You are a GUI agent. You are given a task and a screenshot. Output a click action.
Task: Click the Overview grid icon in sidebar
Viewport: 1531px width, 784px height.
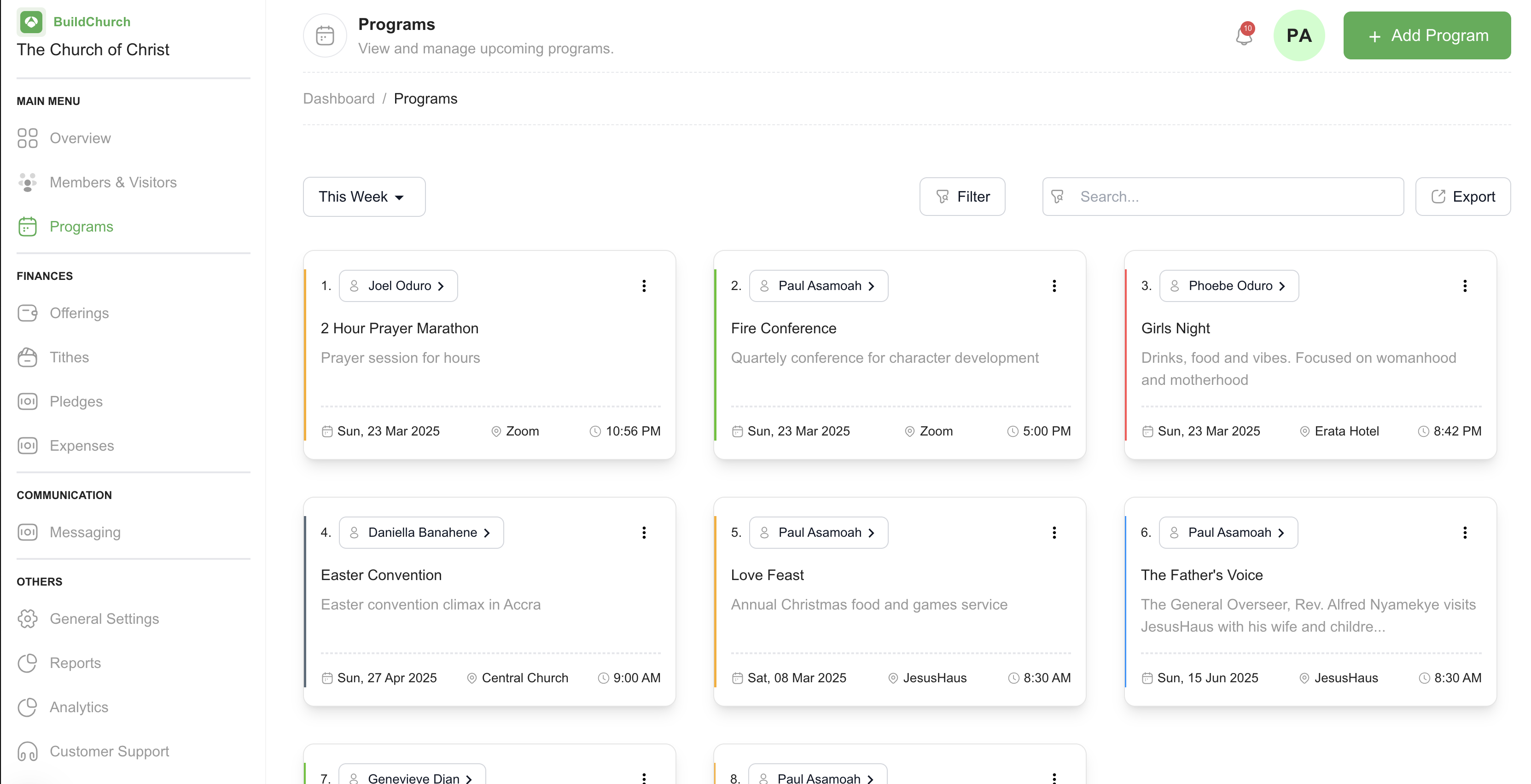pyautogui.click(x=27, y=138)
